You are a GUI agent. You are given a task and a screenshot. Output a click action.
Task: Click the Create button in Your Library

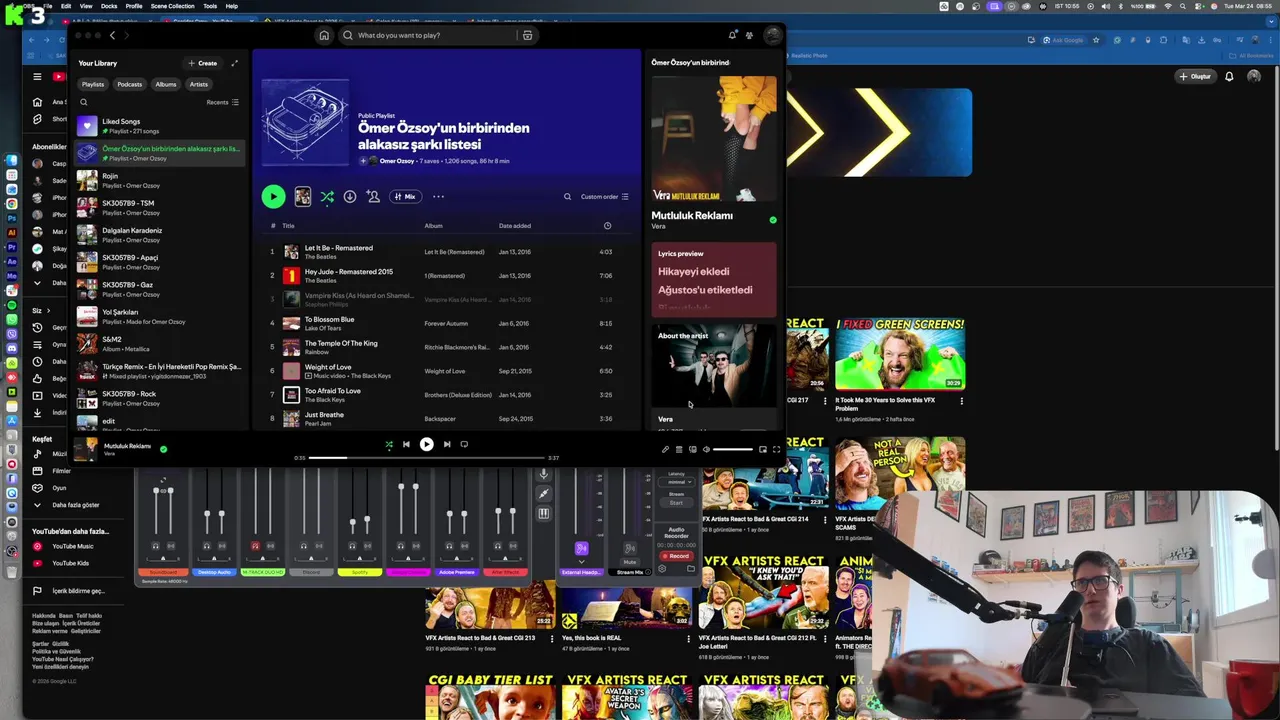click(202, 63)
